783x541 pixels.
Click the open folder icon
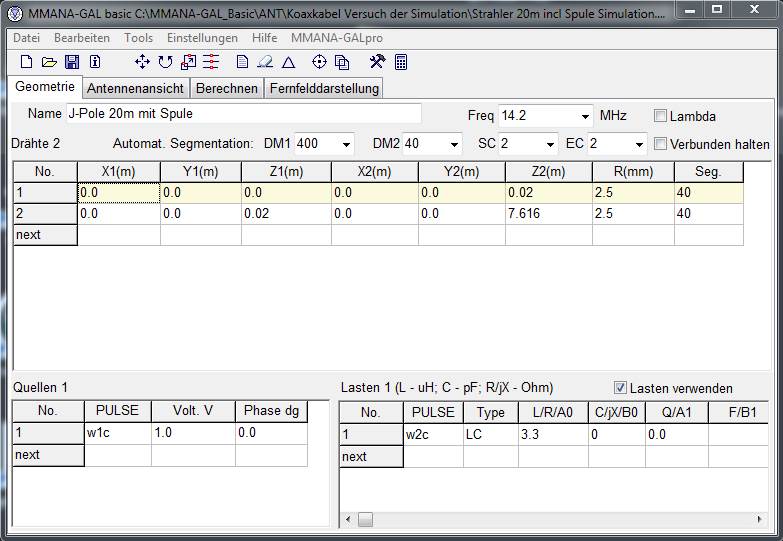48,62
